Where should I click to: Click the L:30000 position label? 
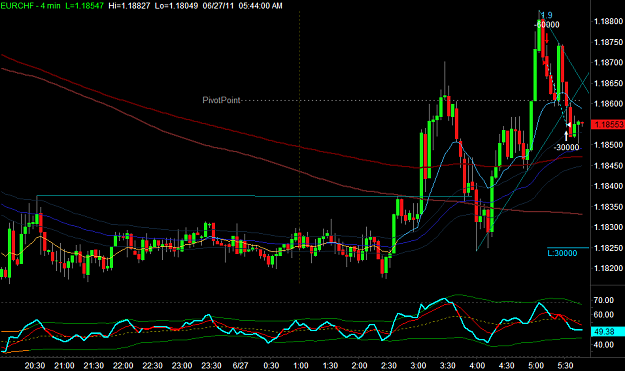pyautogui.click(x=562, y=253)
